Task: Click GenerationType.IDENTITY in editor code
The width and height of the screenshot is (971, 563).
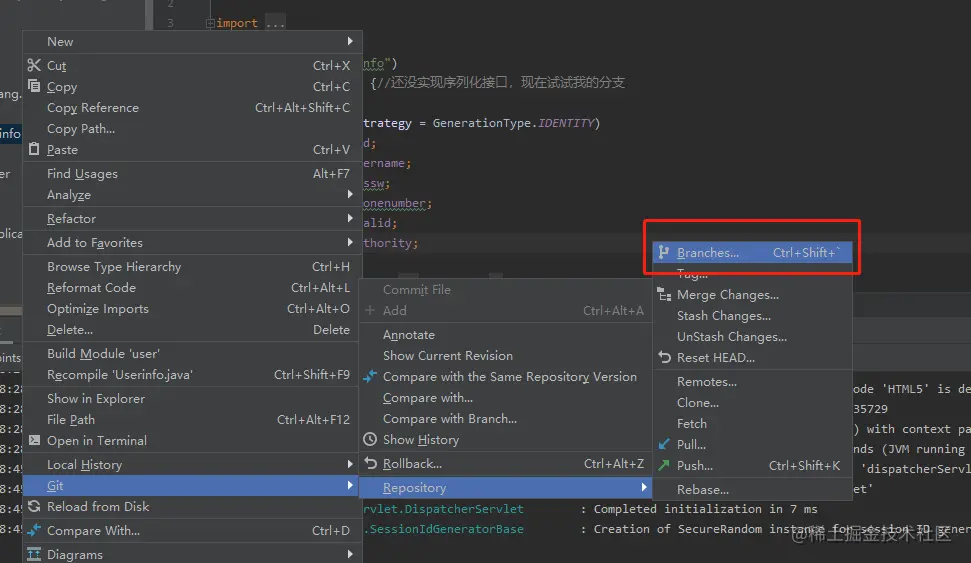Action: pos(513,123)
